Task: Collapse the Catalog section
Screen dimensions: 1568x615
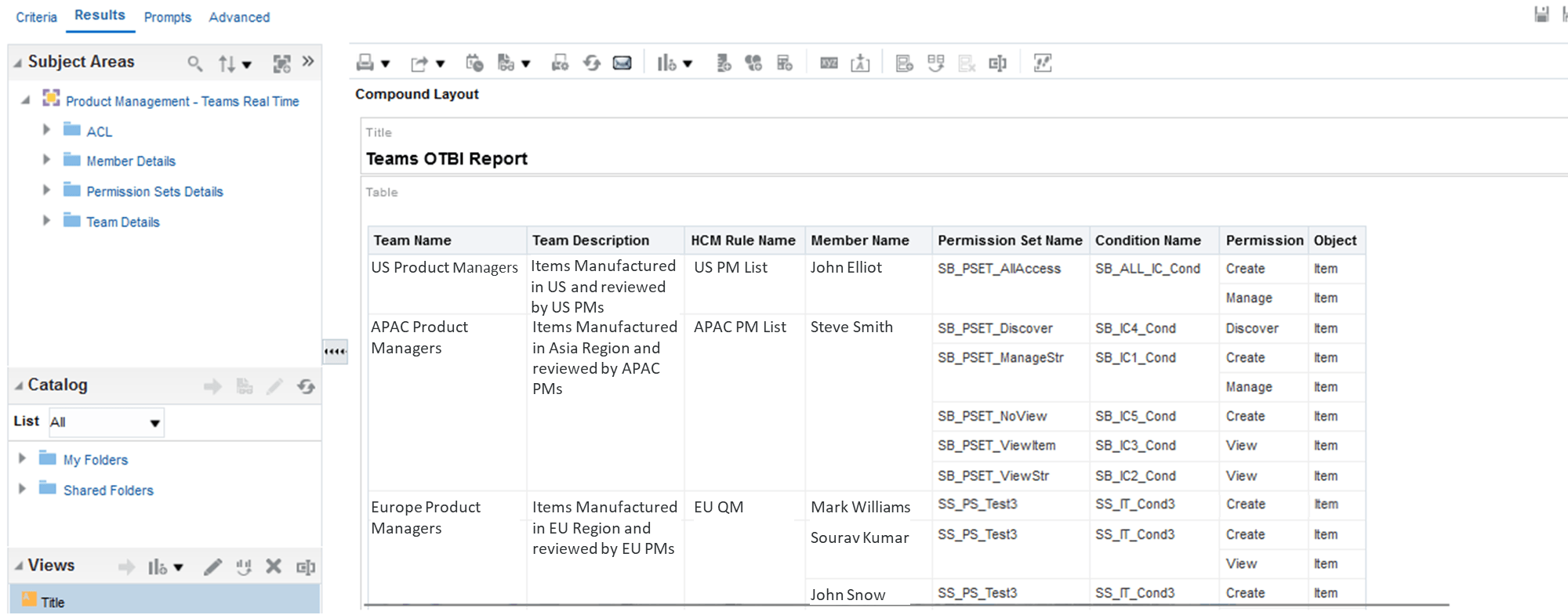Action: pyautogui.click(x=19, y=385)
